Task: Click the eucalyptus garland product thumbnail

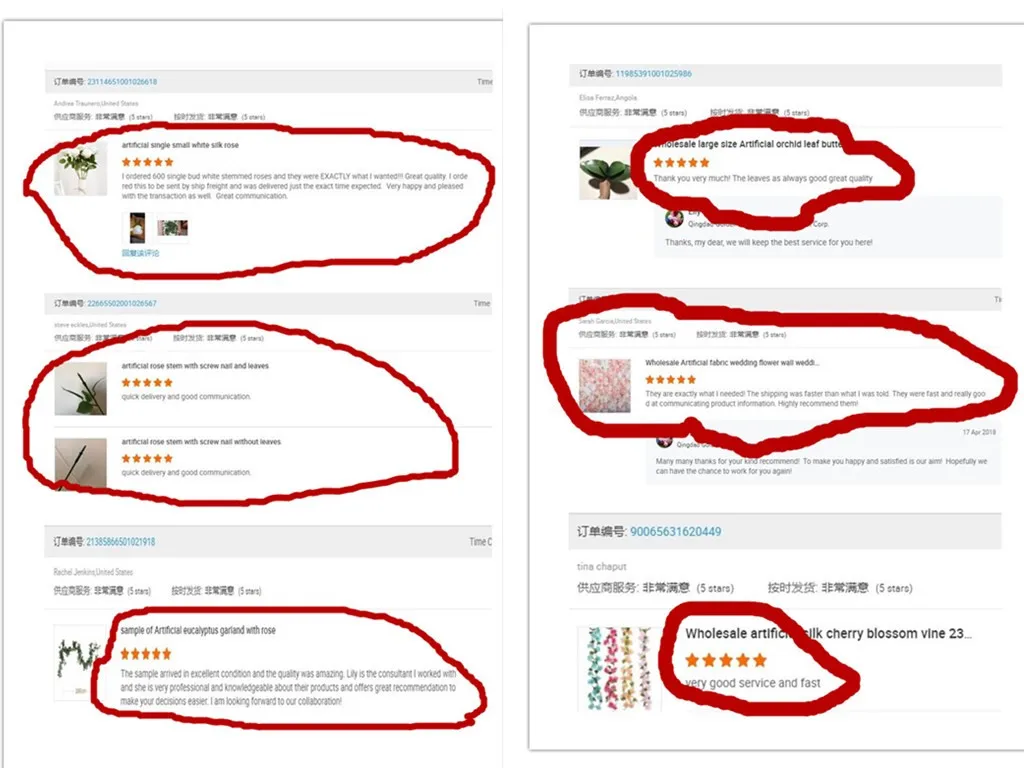Action: [x=78, y=662]
